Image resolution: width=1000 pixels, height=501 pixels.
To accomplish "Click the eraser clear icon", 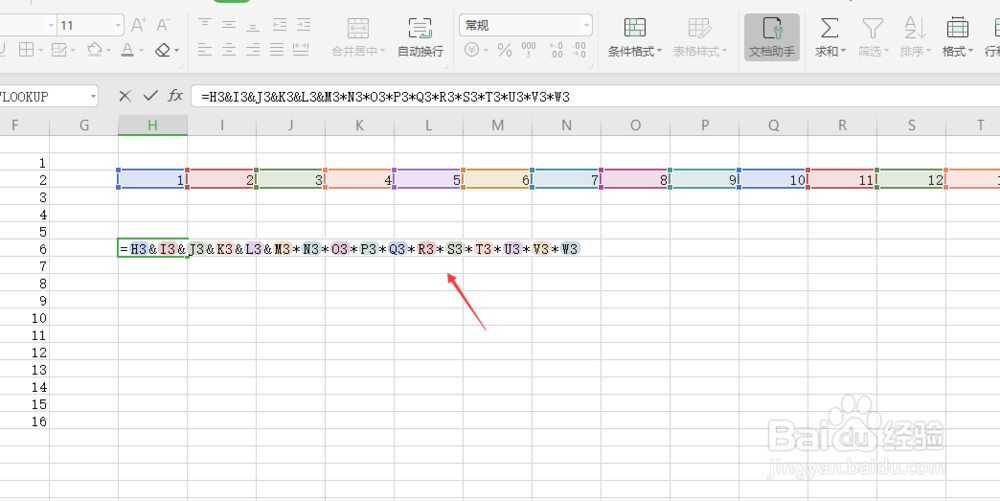I will tap(163, 49).
